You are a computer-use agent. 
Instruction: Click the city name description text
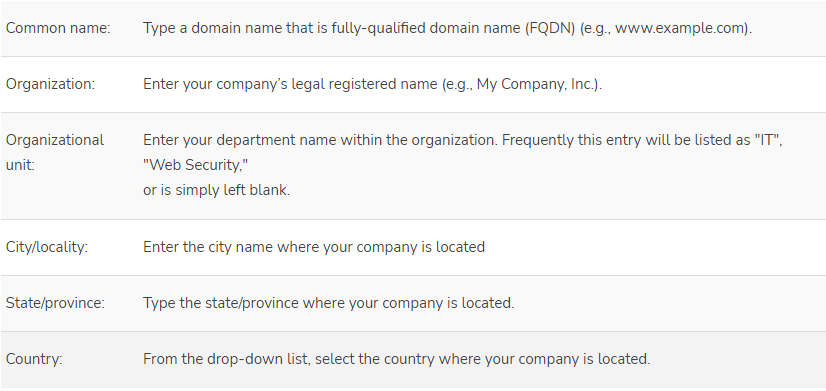[x=314, y=247]
